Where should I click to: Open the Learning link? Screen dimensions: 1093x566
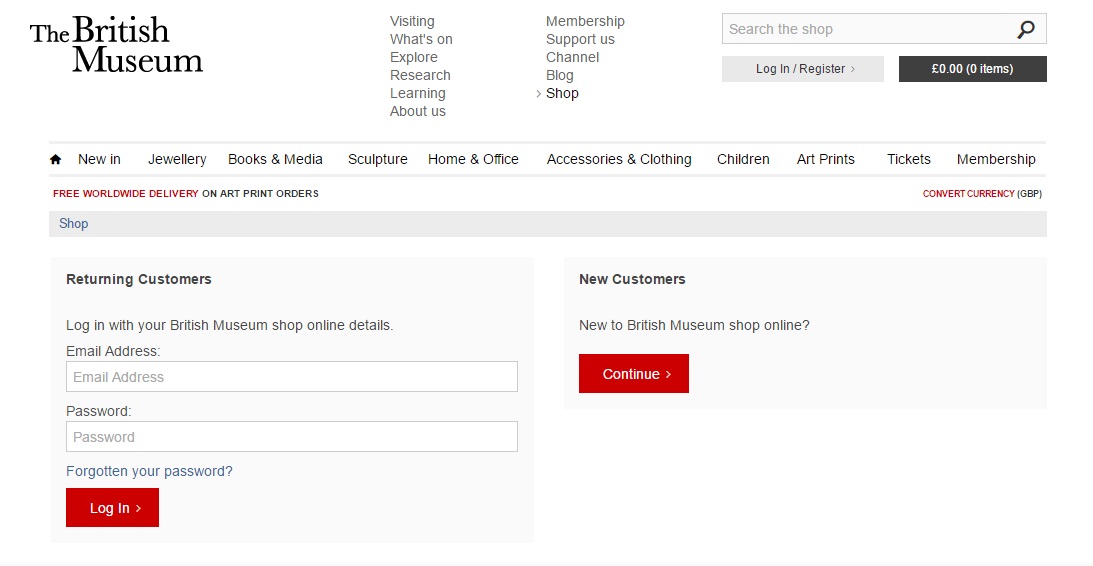[418, 93]
